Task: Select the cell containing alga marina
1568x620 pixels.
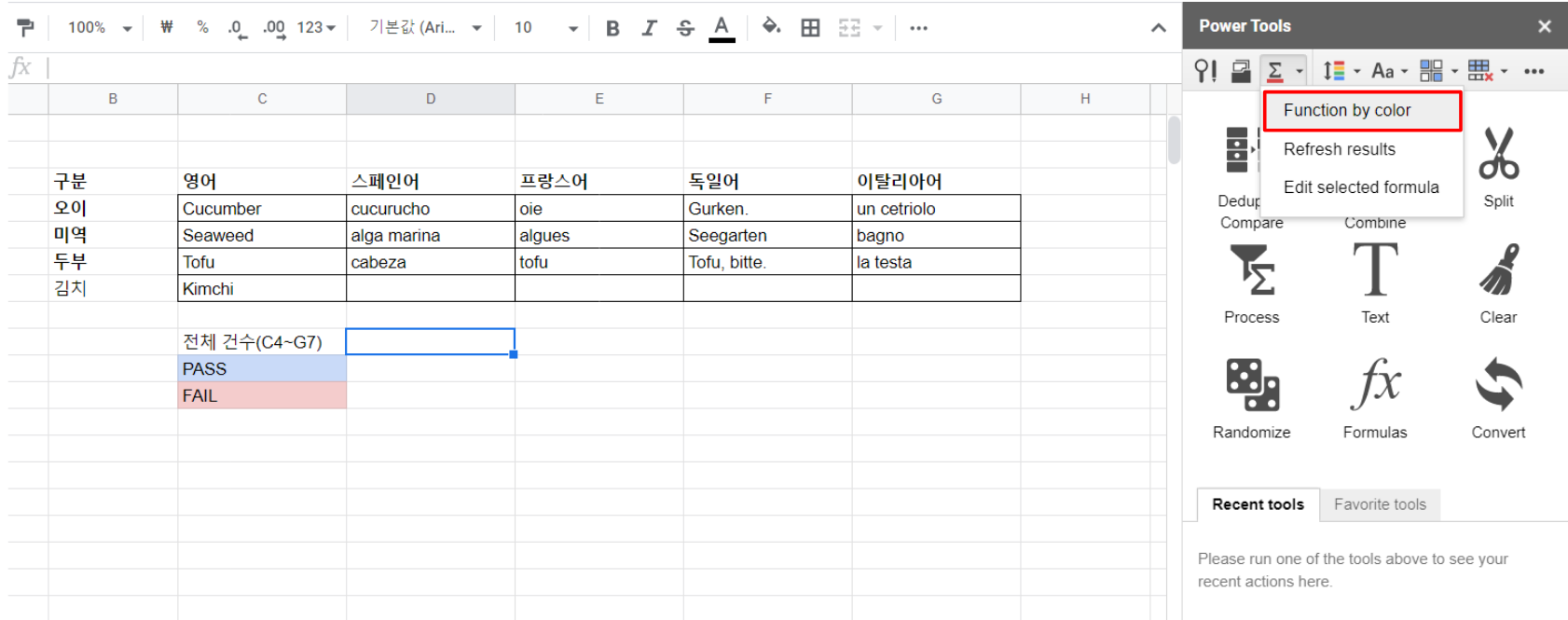Action: [431, 236]
